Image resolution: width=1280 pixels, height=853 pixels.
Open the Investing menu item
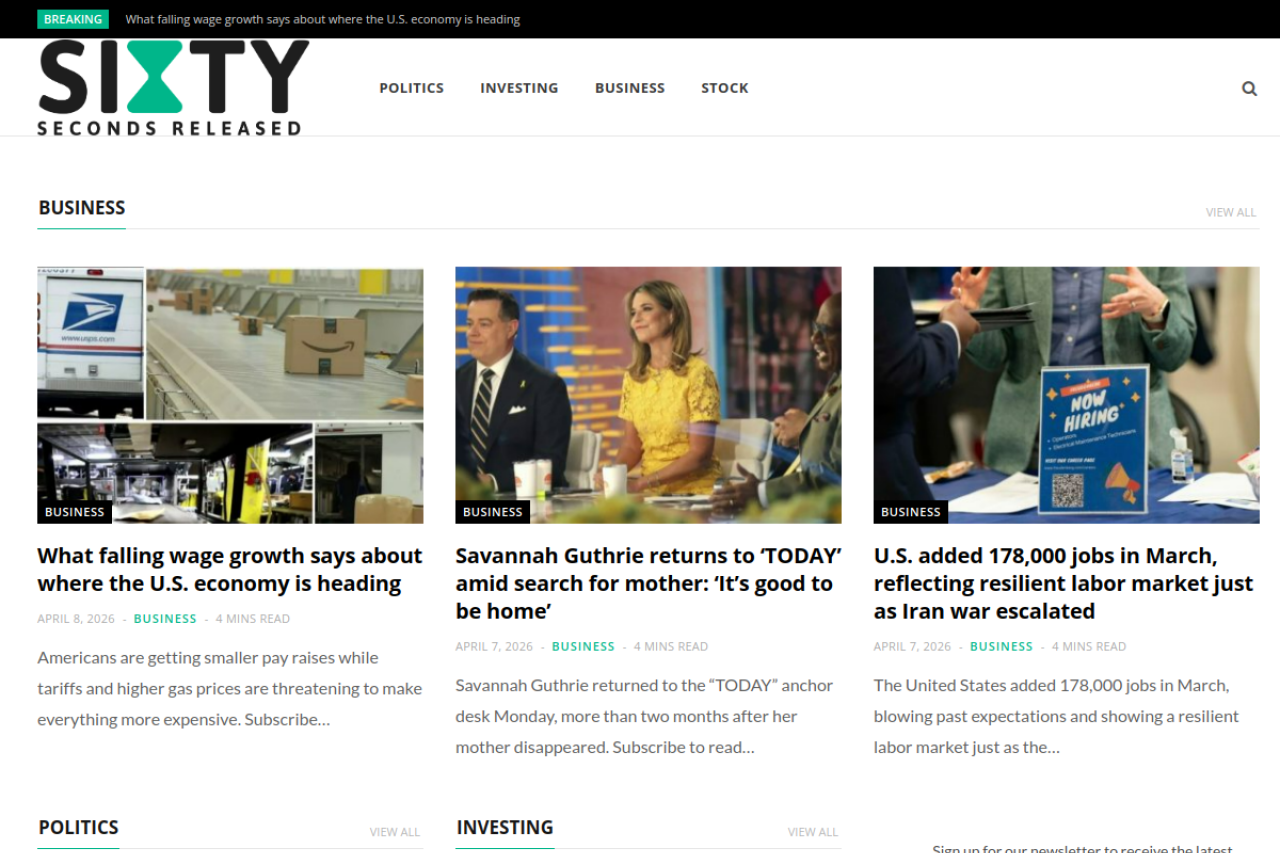pos(519,88)
